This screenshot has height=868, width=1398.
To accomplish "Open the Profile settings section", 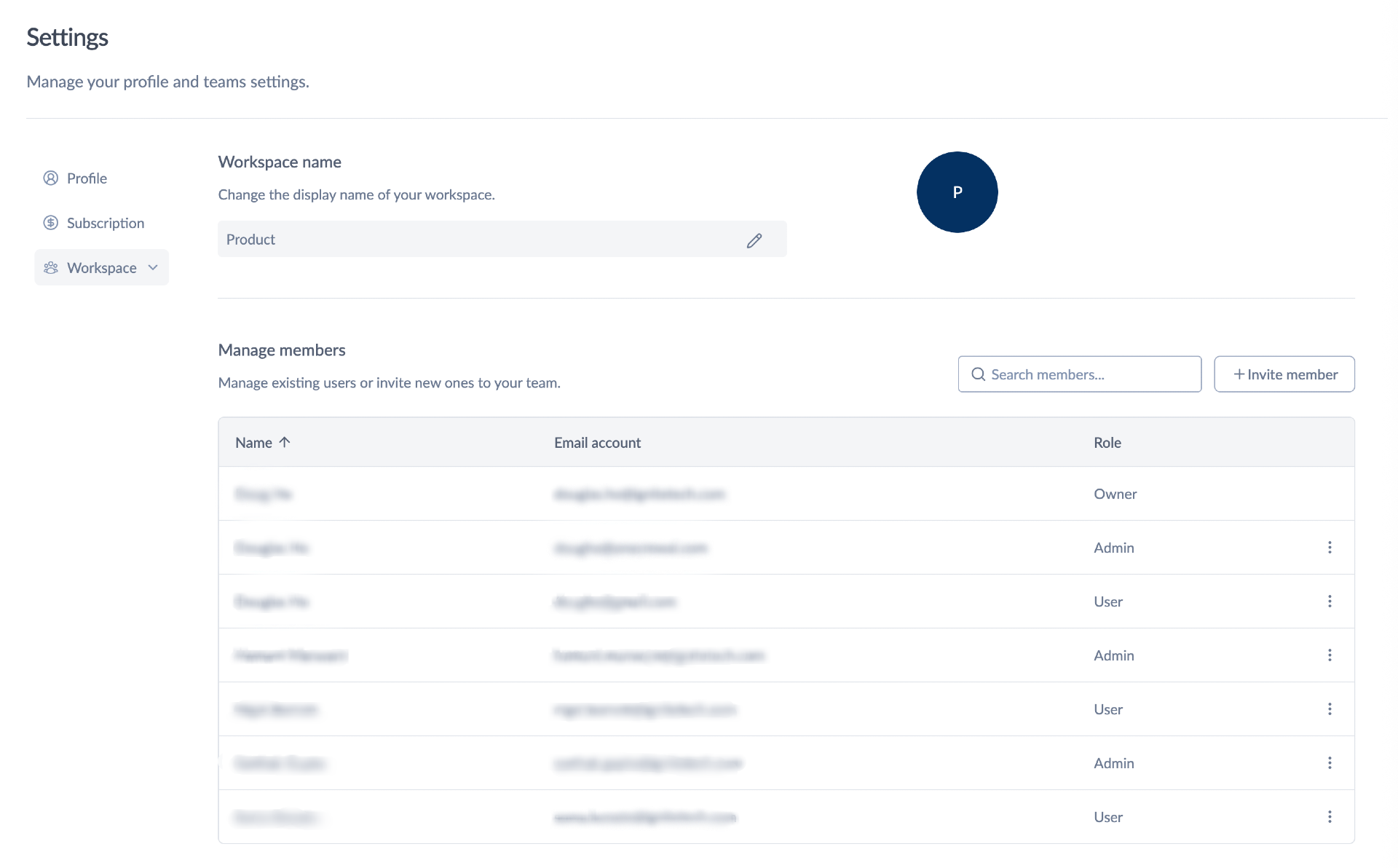I will coord(76,178).
